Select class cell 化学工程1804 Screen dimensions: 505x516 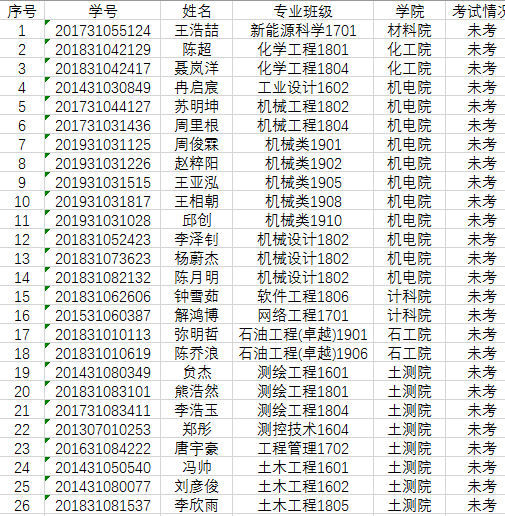tap(303, 67)
